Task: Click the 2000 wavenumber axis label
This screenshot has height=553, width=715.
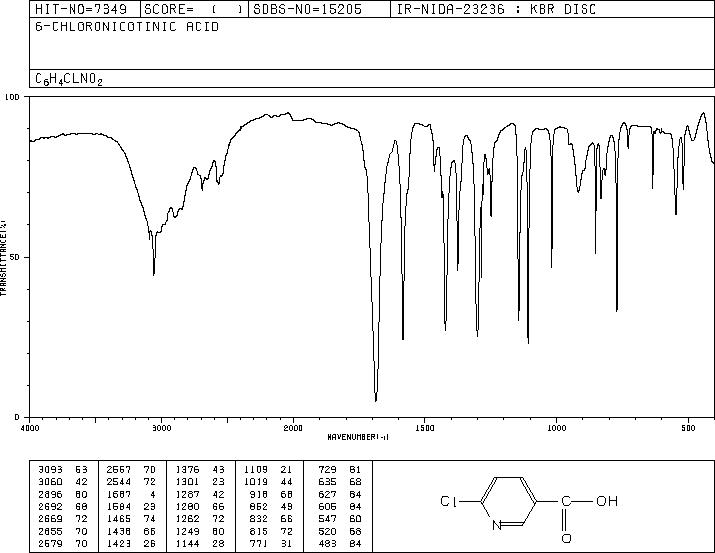Action: [x=293, y=428]
